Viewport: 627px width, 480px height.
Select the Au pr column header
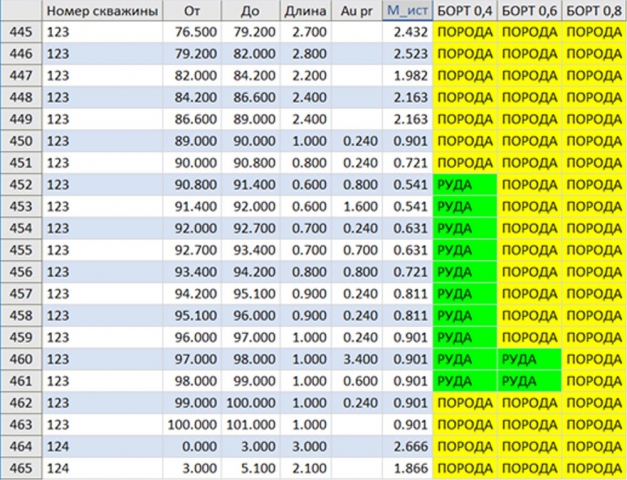[357, 12]
